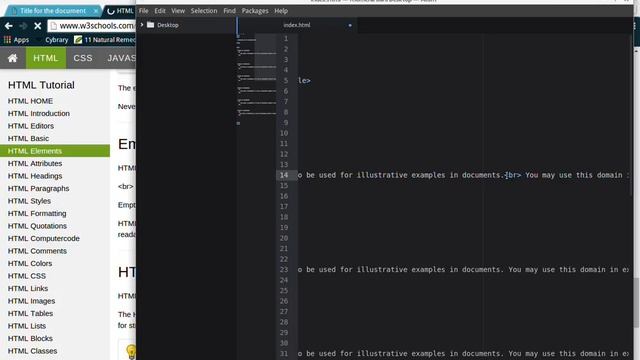The image size is (640, 360).
Task: Open HTML Headings in the sidebar
Action: pyautogui.click(x=35, y=176)
